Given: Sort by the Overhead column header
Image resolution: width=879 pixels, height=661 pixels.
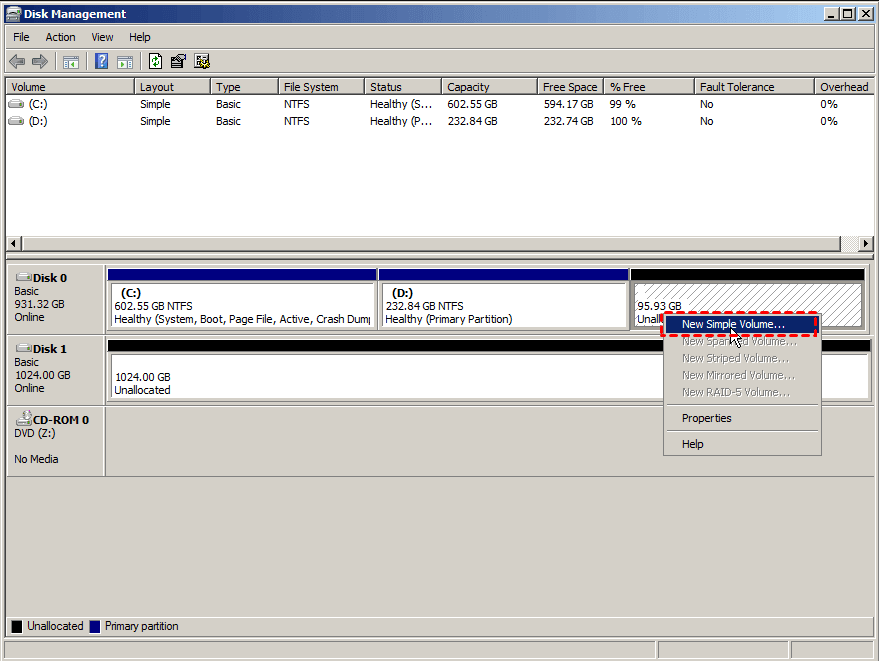Looking at the screenshot, I should 844,87.
